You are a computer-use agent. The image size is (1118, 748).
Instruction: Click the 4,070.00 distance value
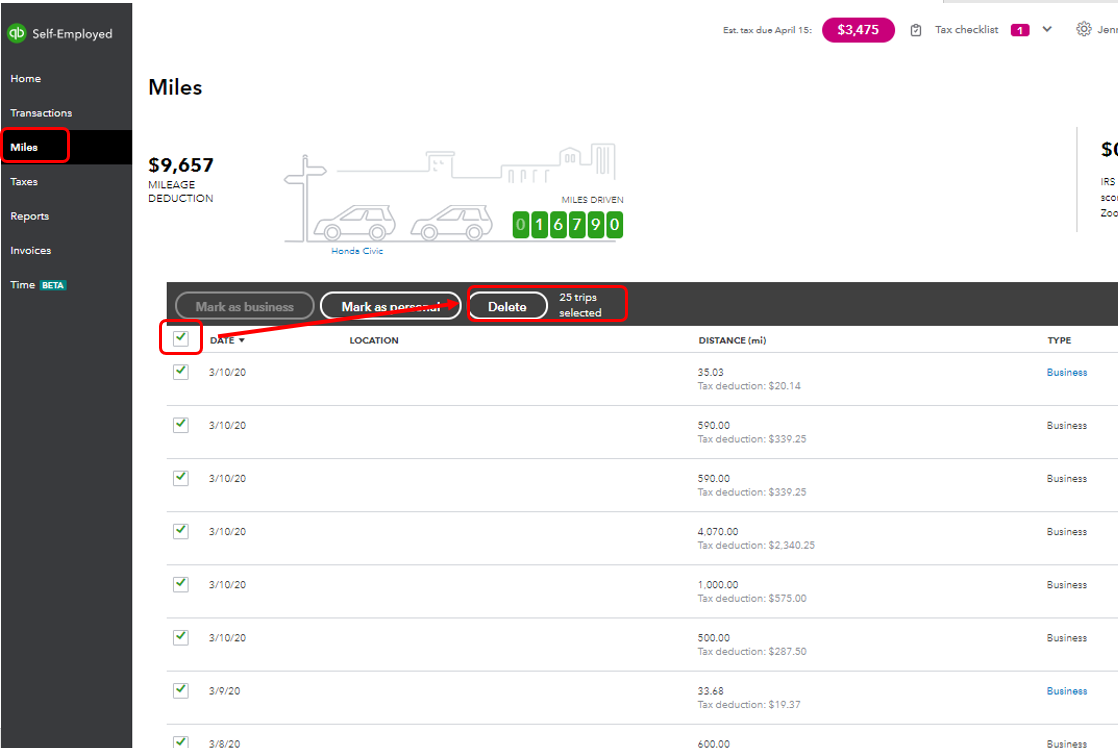click(718, 531)
